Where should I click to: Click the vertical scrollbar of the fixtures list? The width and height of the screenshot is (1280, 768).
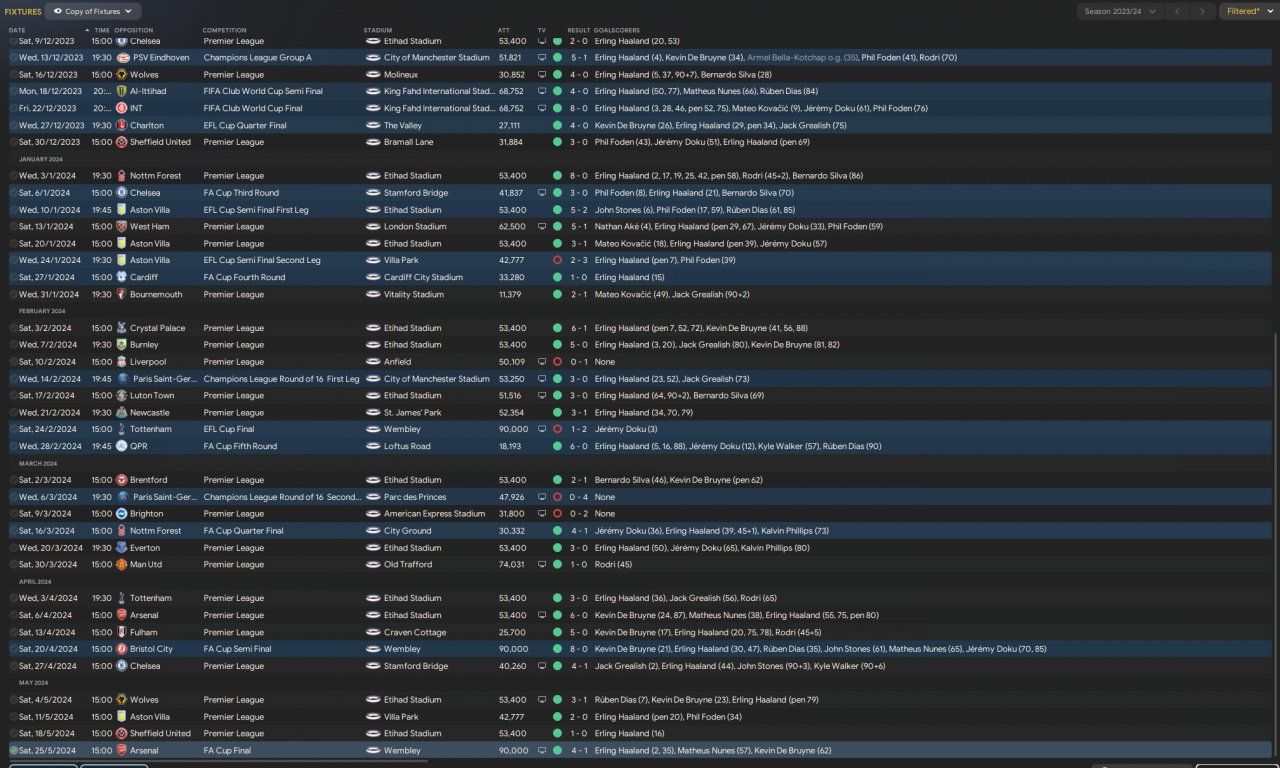click(1276, 545)
